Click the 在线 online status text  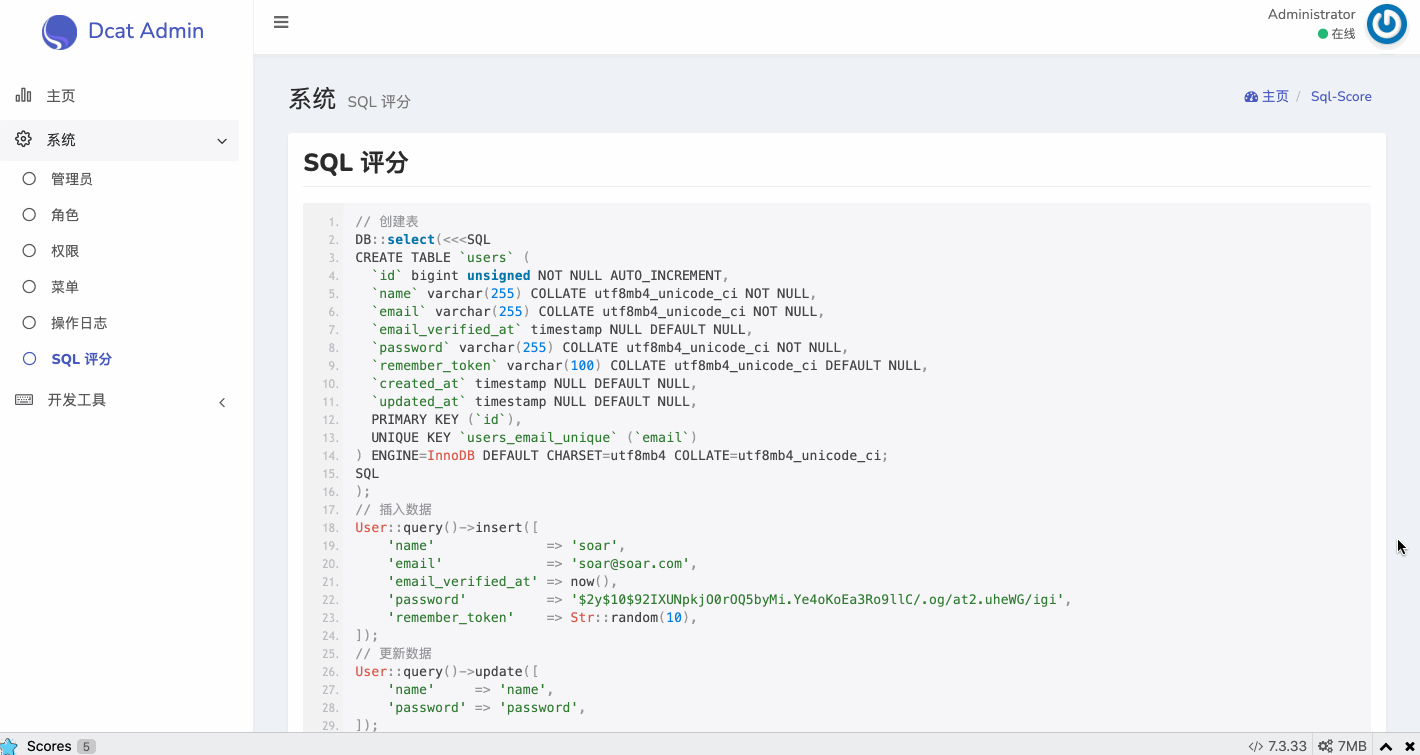pyautogui.click(x=1343, y=34)
